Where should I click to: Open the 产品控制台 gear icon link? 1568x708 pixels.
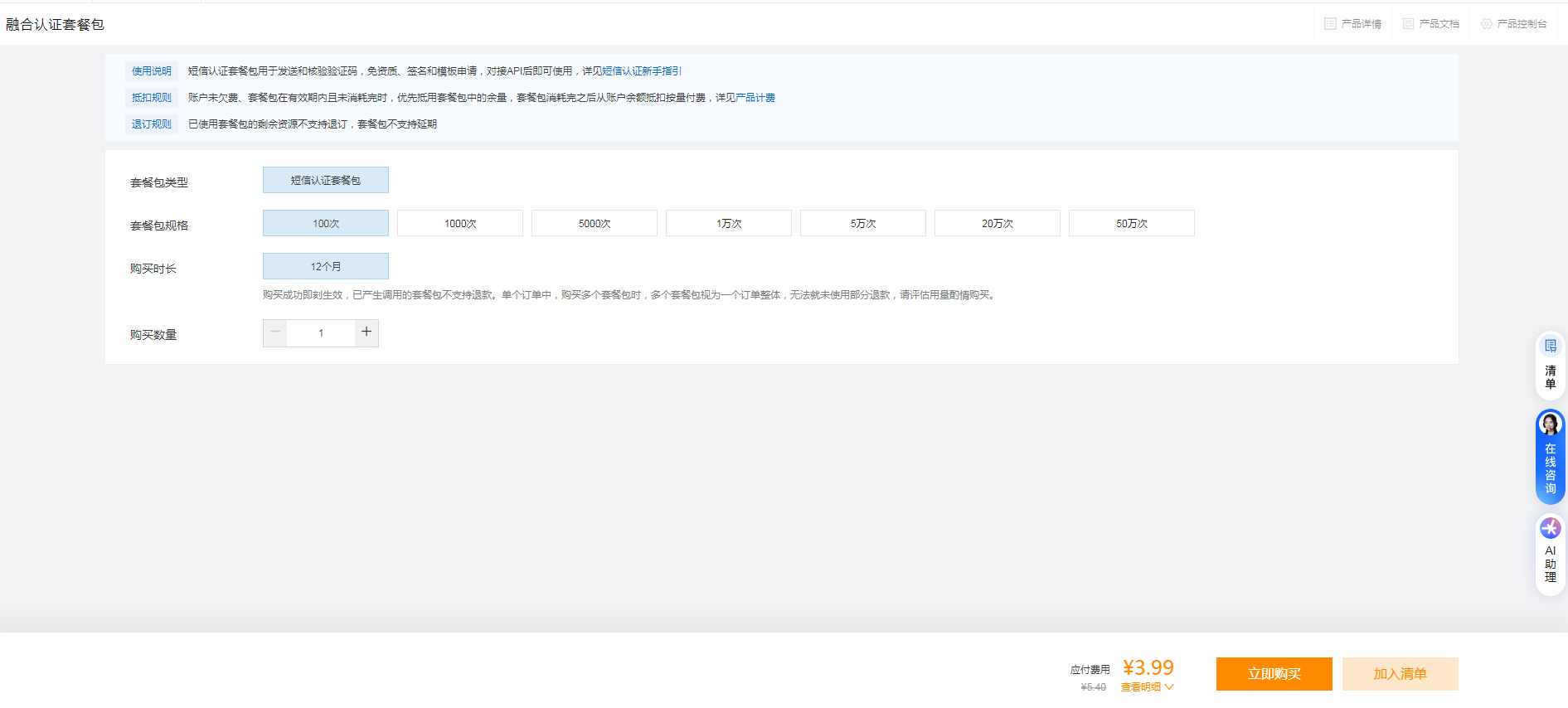[x=1487, y=24]
